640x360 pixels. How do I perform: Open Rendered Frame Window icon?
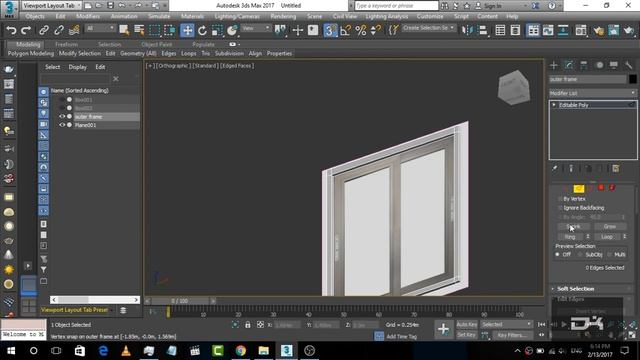click(x=614, y=30)
